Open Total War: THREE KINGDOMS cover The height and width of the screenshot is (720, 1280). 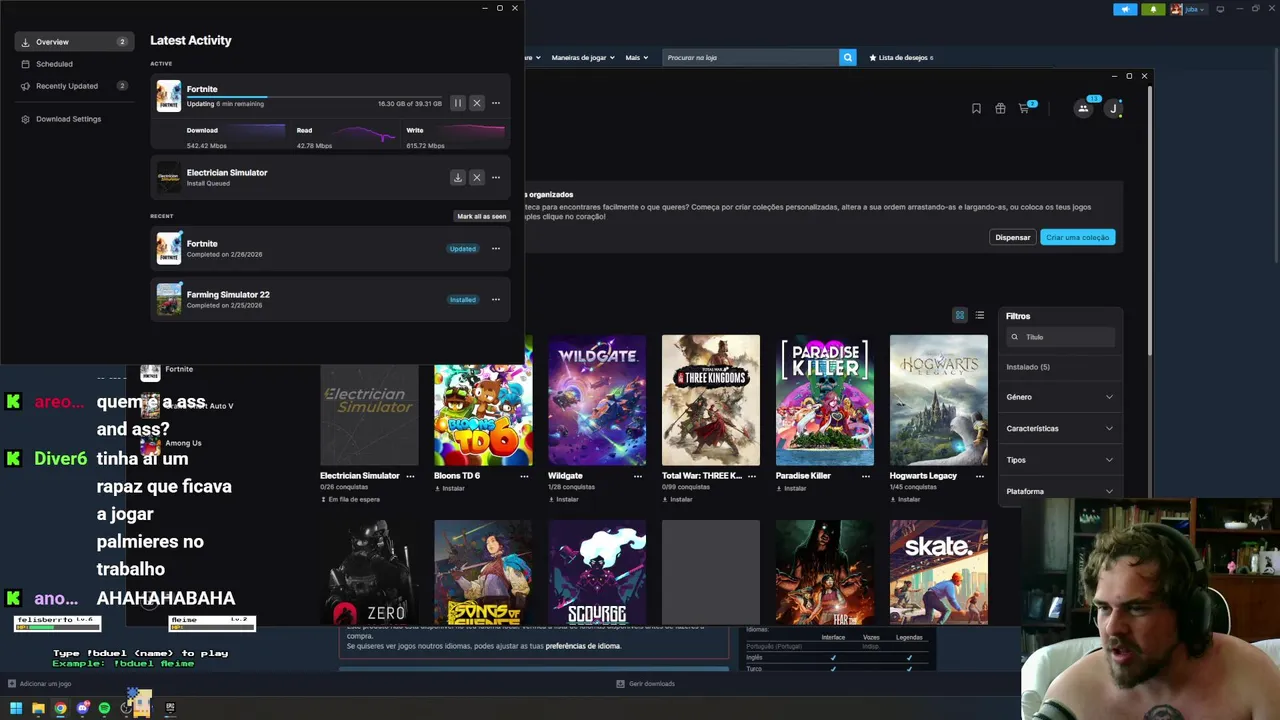711,400
